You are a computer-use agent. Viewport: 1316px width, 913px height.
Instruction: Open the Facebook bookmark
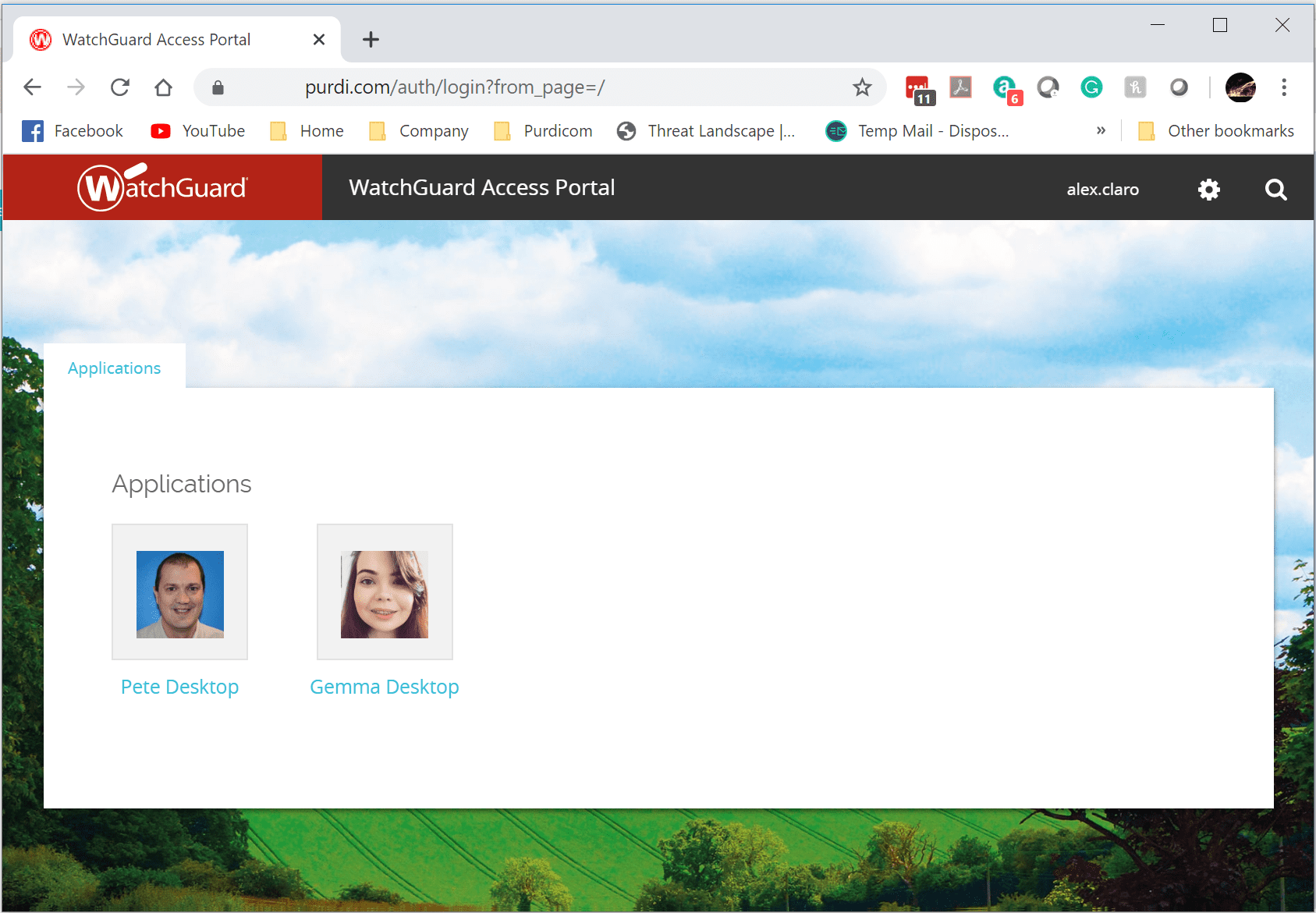pyautogui.click(x=73, y=130)
